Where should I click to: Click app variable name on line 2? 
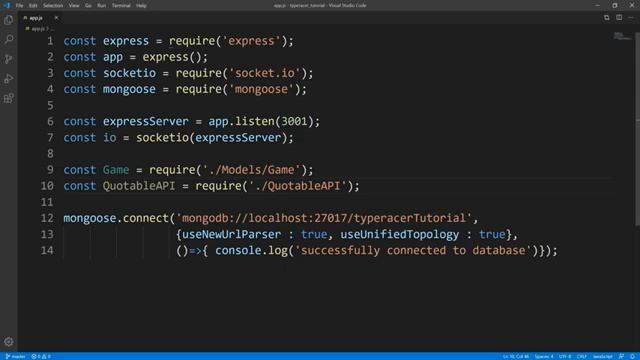113,57
